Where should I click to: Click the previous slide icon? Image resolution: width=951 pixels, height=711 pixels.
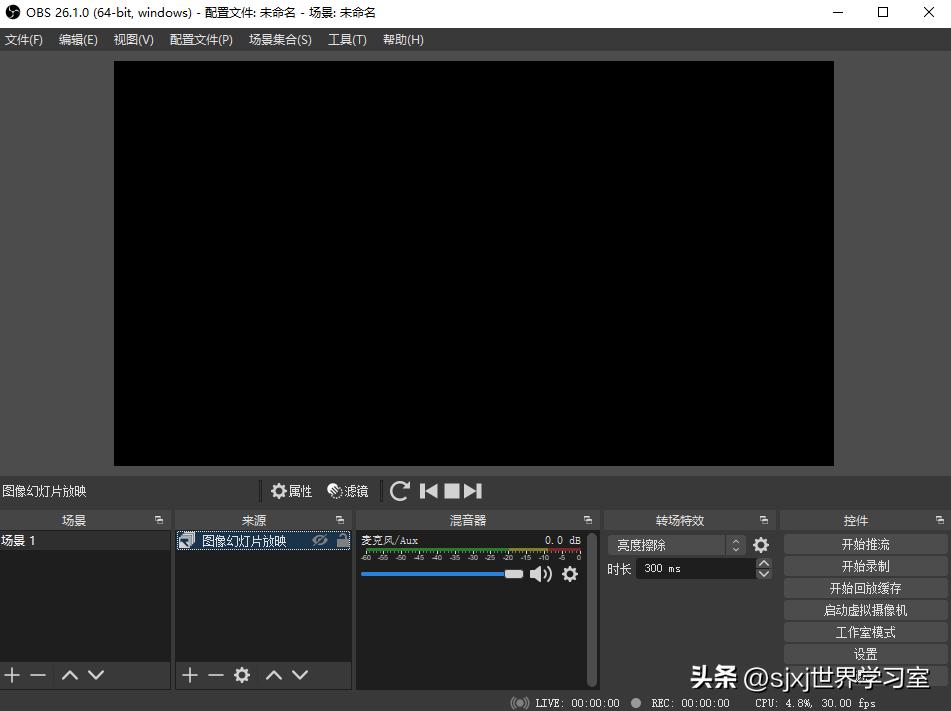coord(428,491)
